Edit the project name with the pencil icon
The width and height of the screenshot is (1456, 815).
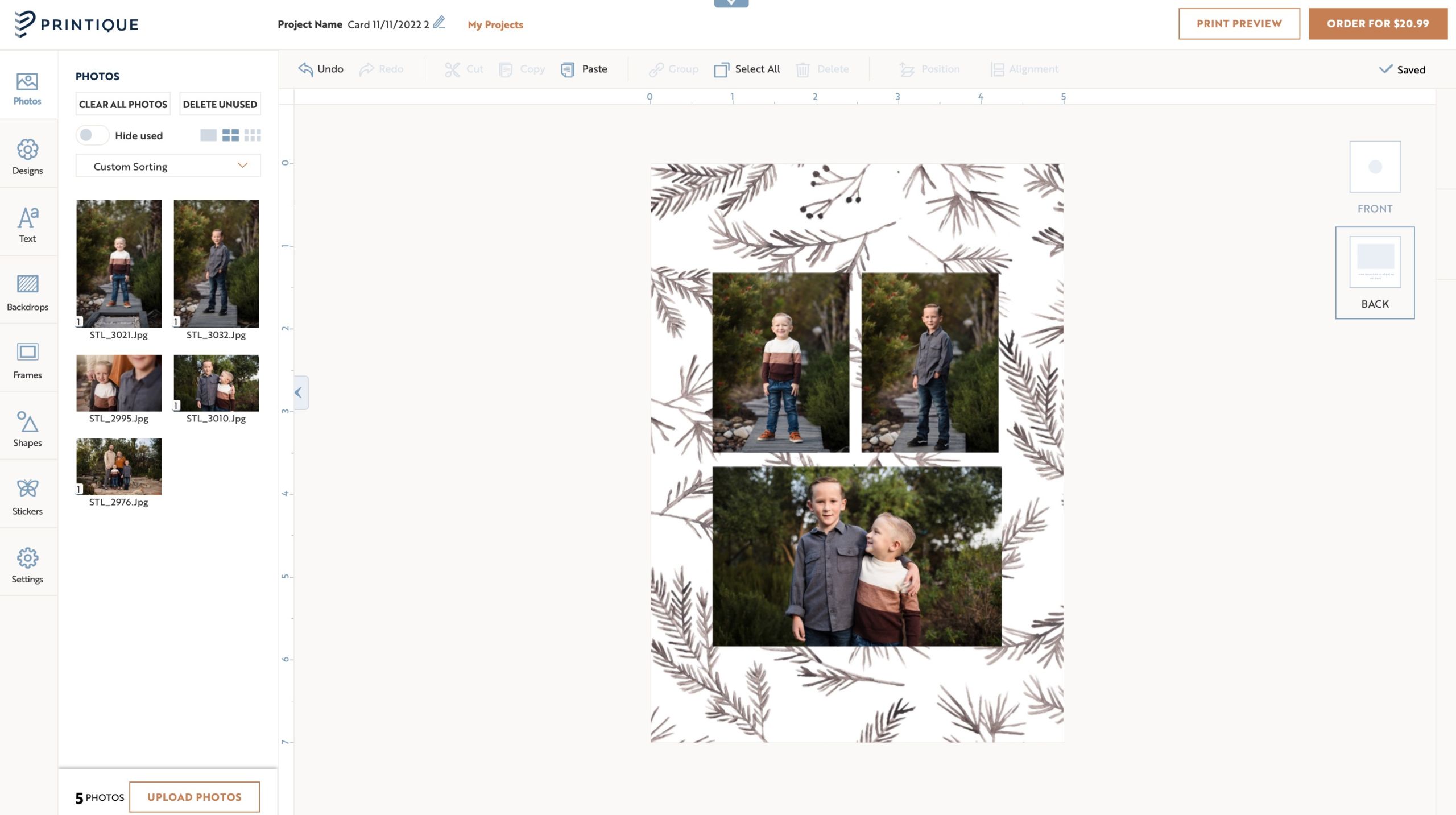(438, 24)
